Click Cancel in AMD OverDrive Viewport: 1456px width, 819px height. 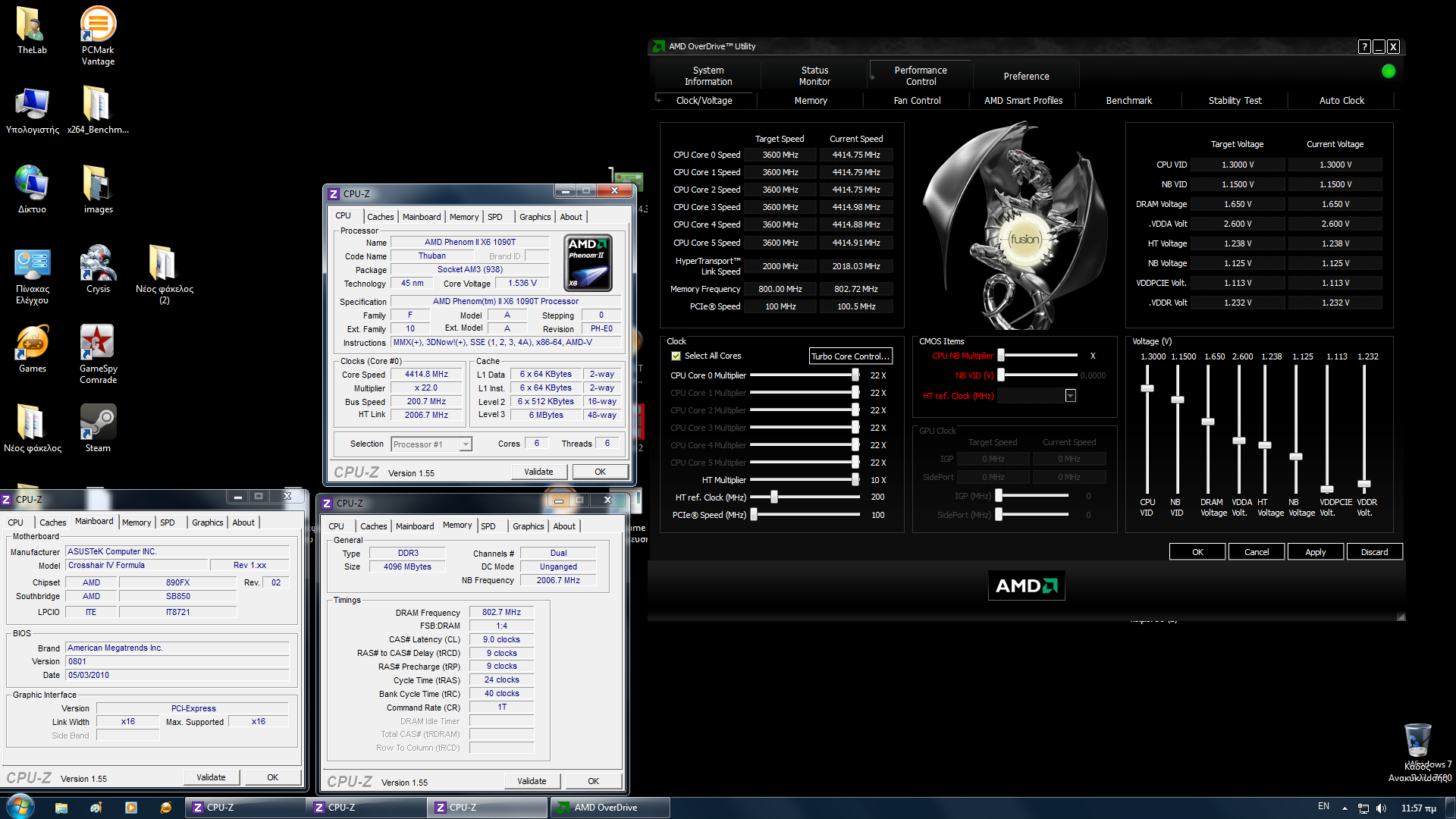[1256, 552]
